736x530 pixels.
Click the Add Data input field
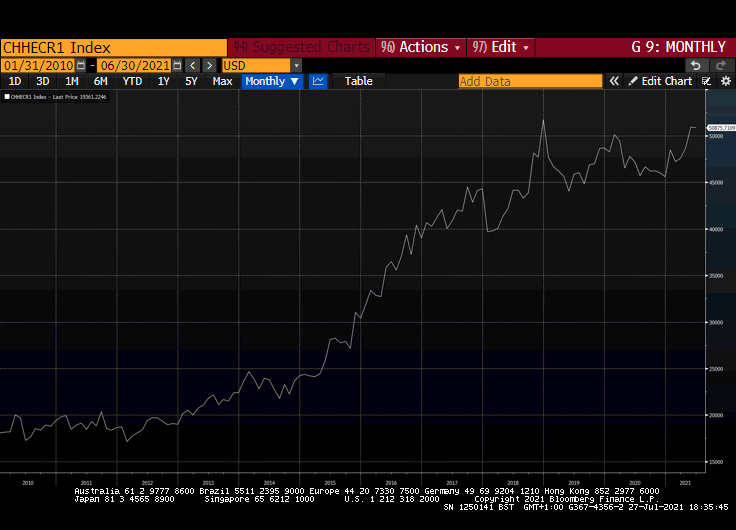click(530, 81)
